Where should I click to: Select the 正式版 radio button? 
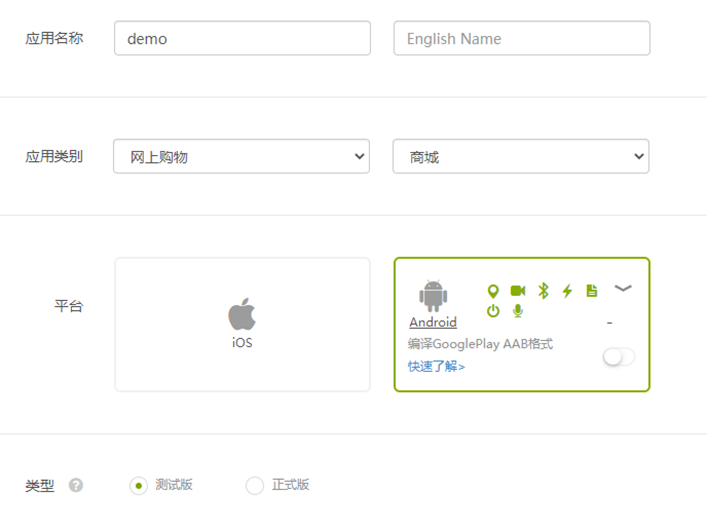[x=255, y=486]
